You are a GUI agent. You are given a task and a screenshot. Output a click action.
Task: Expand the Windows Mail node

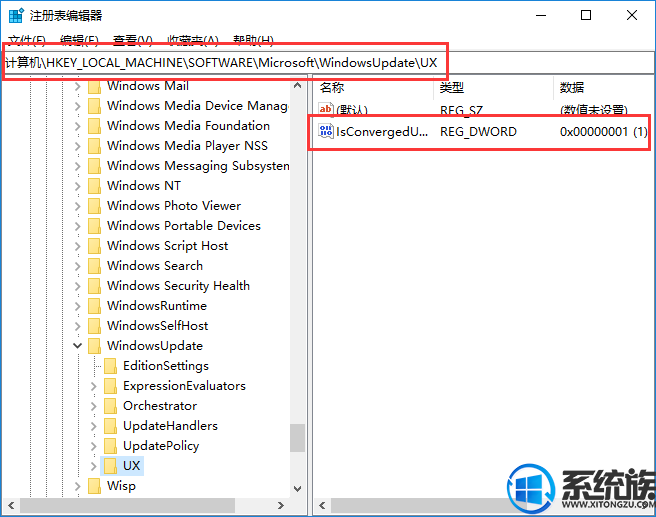point(78,86)
